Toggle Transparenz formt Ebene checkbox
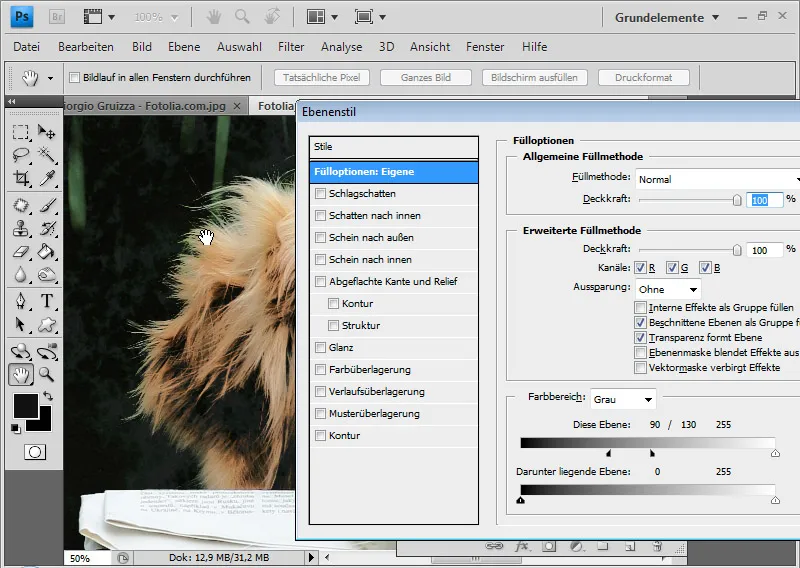This screenshot has width=800, height=568. click(x=640, y=337)
